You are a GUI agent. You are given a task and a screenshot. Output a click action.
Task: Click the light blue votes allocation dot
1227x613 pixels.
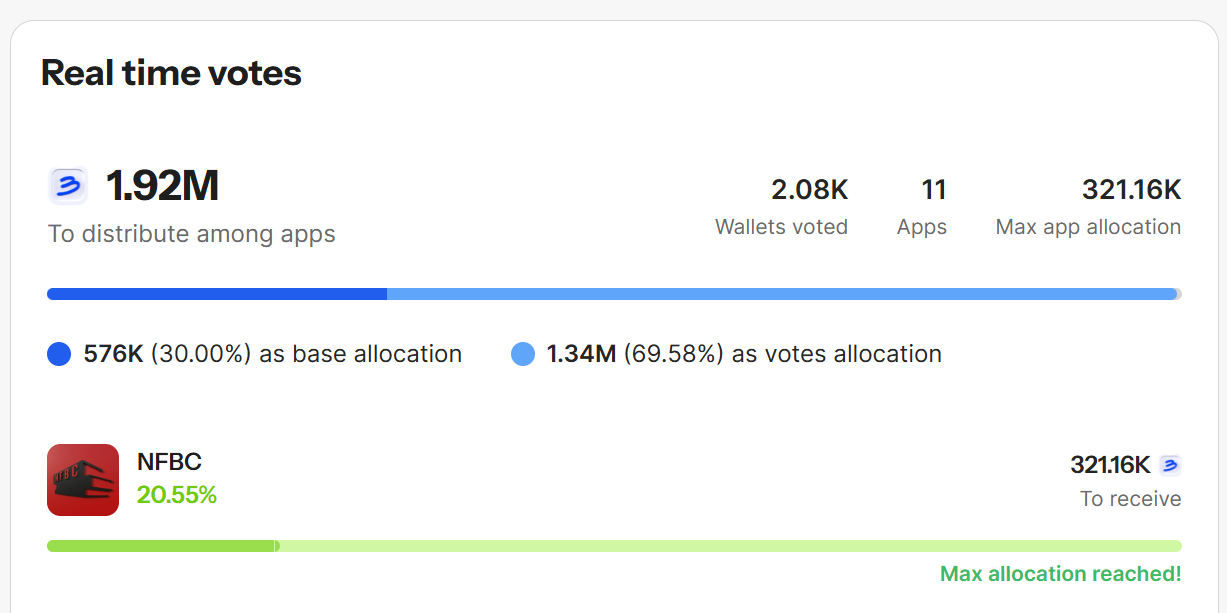(523, 354)
